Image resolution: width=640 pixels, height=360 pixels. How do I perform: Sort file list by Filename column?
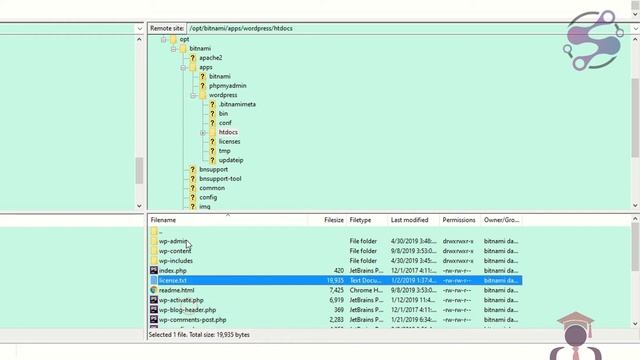228,220
